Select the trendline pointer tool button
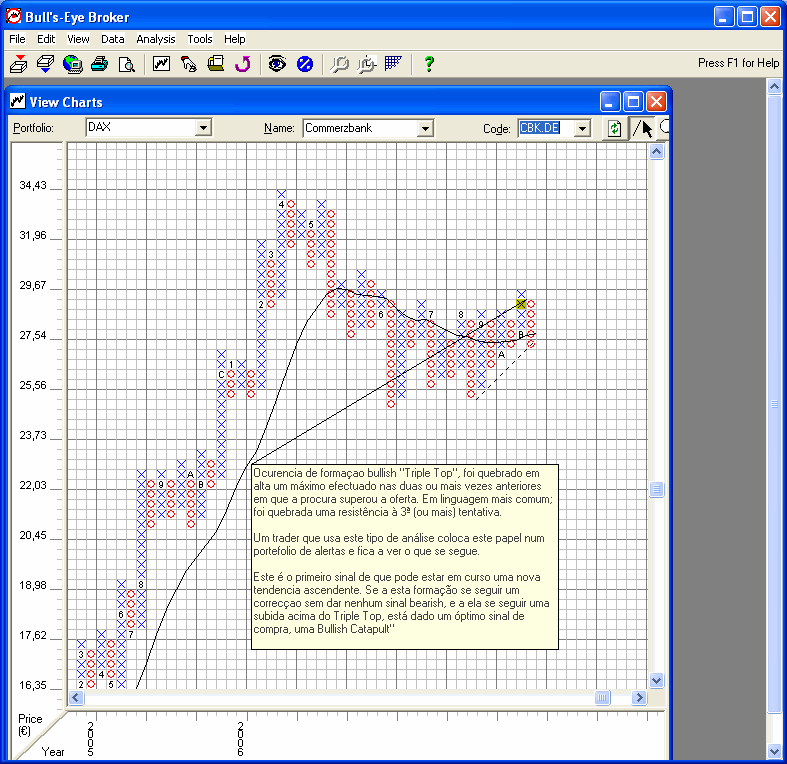Screen dimensions: 787x764 tap(642, 129)
